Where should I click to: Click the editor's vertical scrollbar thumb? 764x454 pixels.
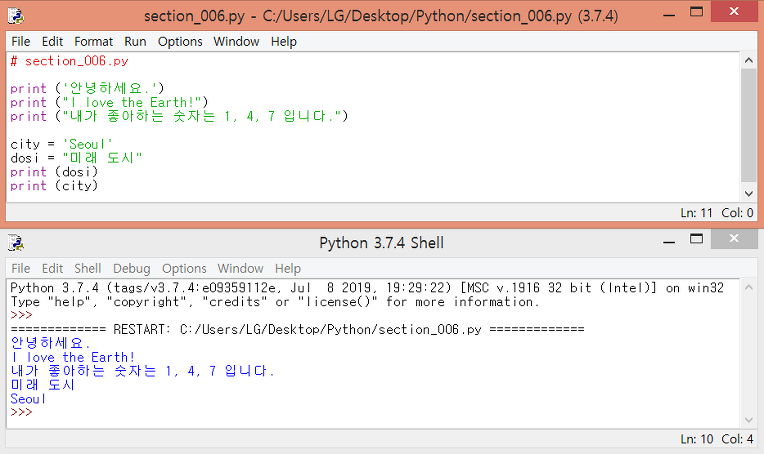click(x=749, y=125)
